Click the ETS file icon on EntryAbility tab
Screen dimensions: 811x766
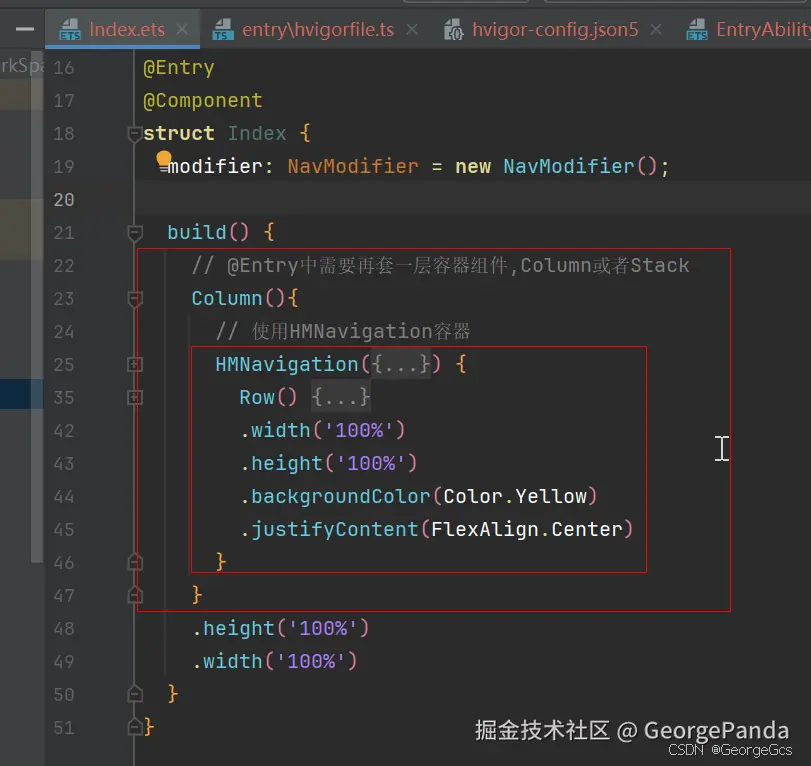tap(697, 29)
